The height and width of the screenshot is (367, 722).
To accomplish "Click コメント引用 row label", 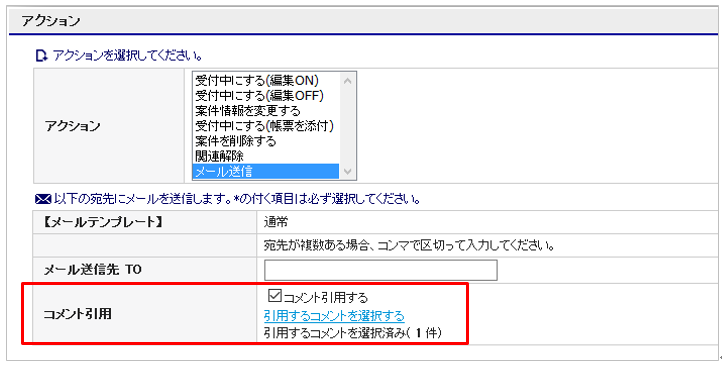I will (77, 315).
